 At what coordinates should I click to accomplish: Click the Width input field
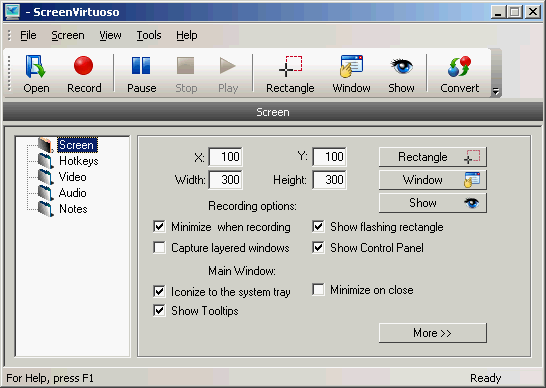(226, 180)
